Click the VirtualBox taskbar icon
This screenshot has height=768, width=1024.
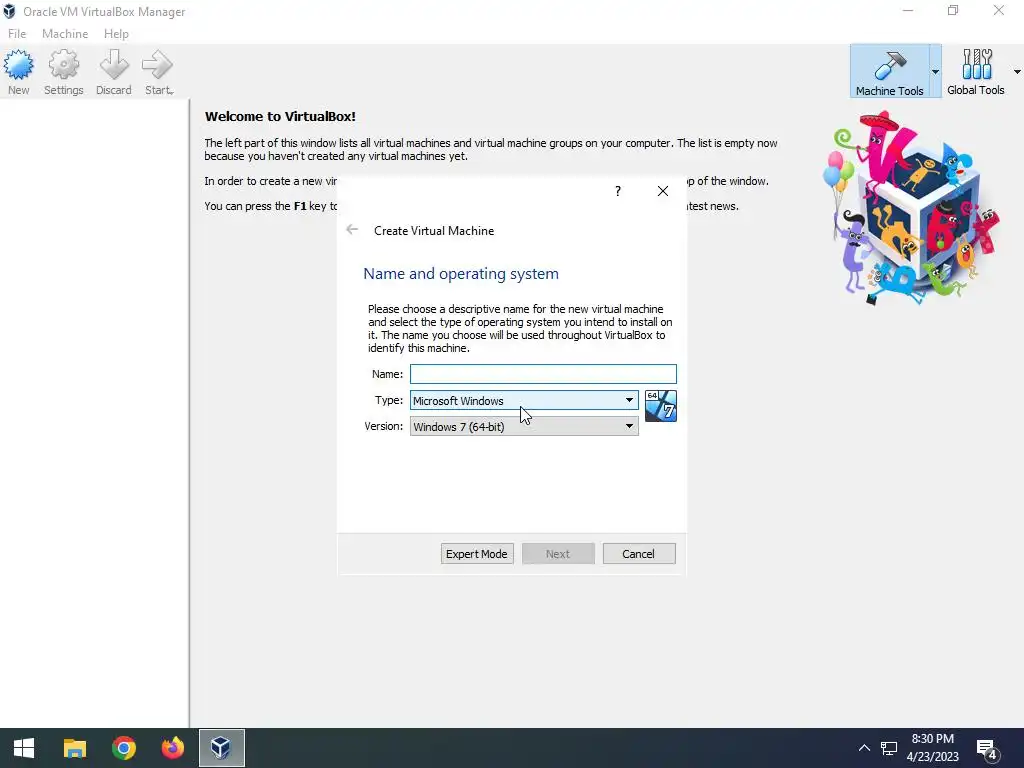coord(221,748)
